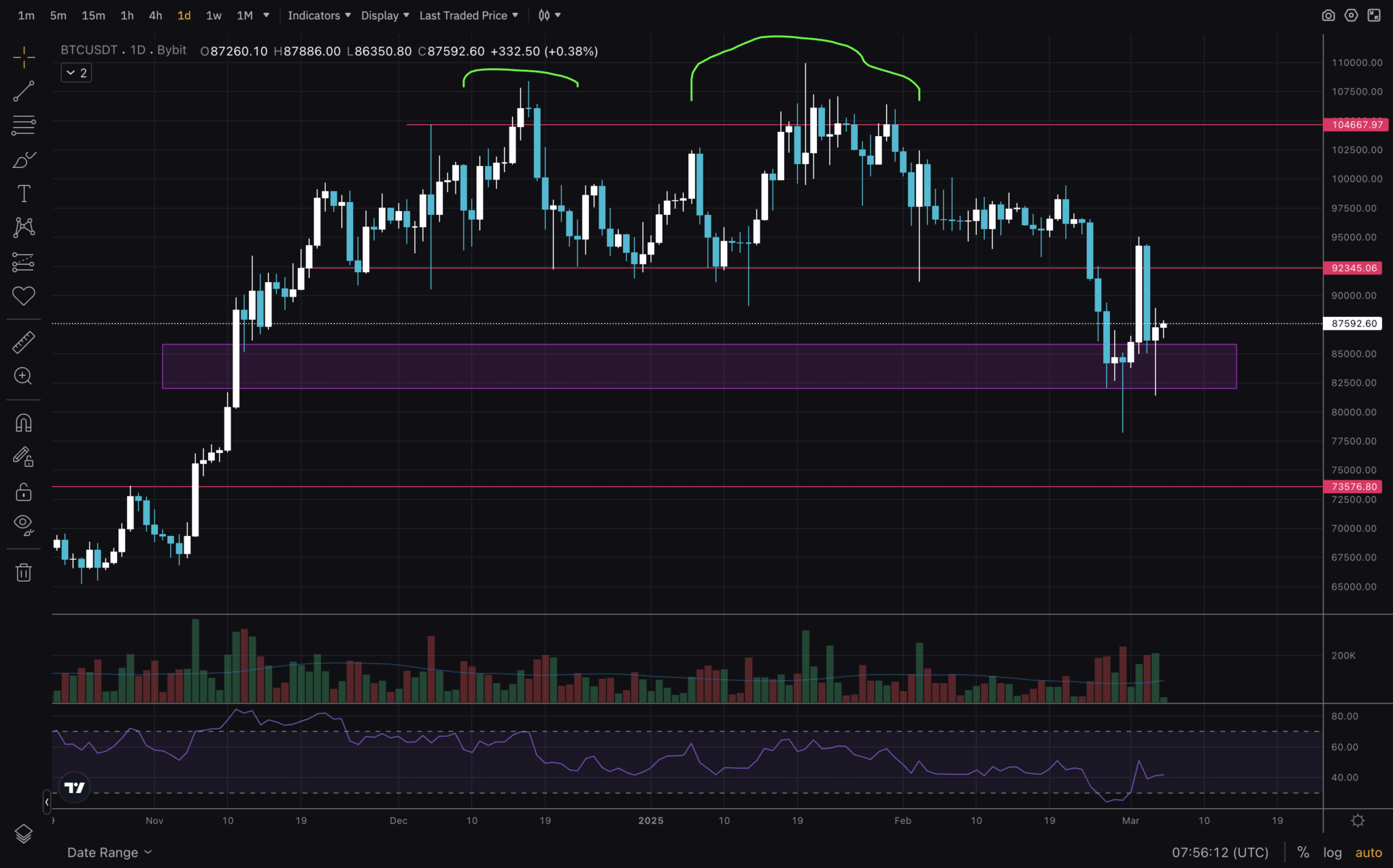Take a chart snapshot with camera icon
1393x868 pixels.
pos(1328,15)
